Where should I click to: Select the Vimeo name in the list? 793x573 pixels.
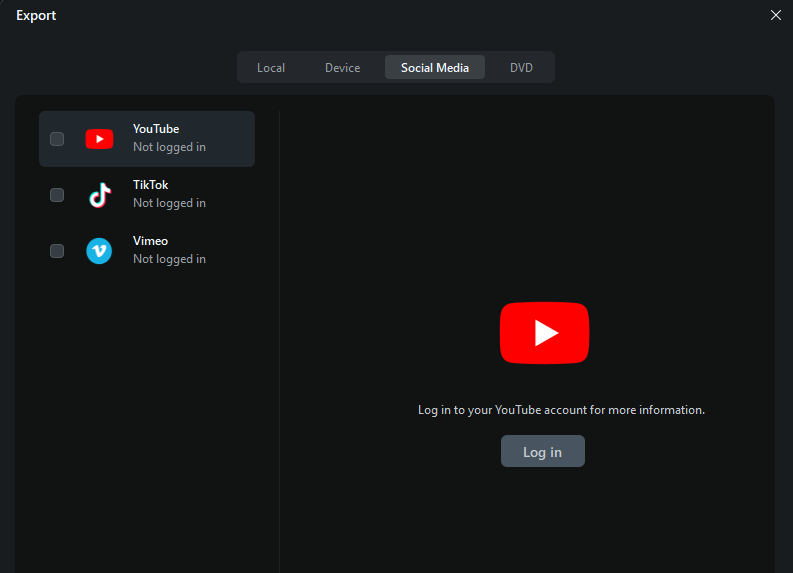[150, 241]
